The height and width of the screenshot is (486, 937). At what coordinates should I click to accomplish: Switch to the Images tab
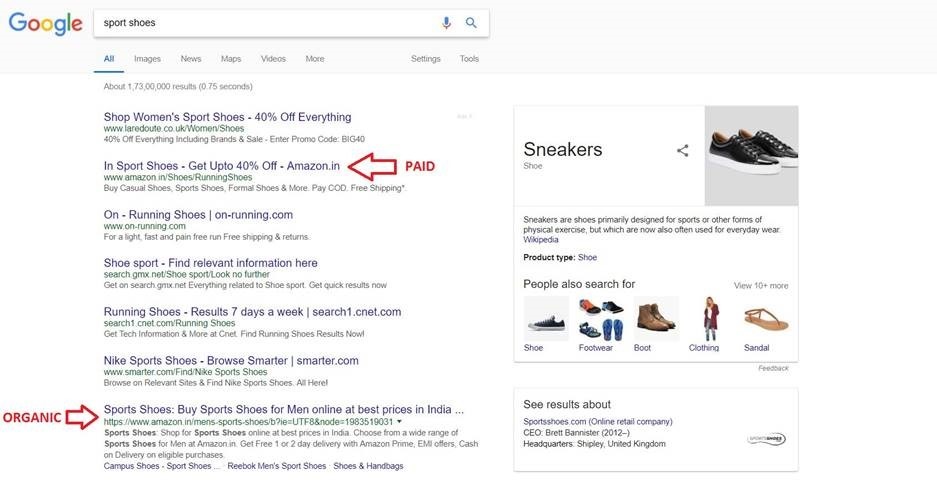coord(147,59)
